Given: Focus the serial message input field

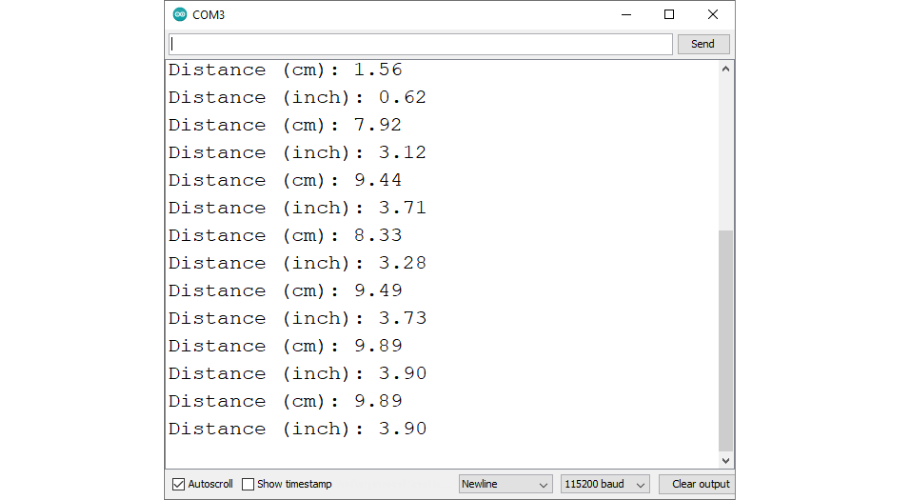Looking at the screenshot, I should coord(420,44).
